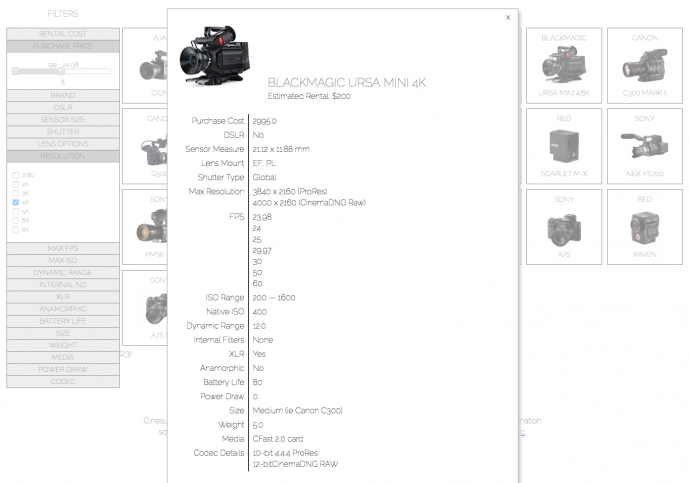The image size is (690, 483).
Task: Open the INTERNAL ND filter section
Action: [63, 285]
